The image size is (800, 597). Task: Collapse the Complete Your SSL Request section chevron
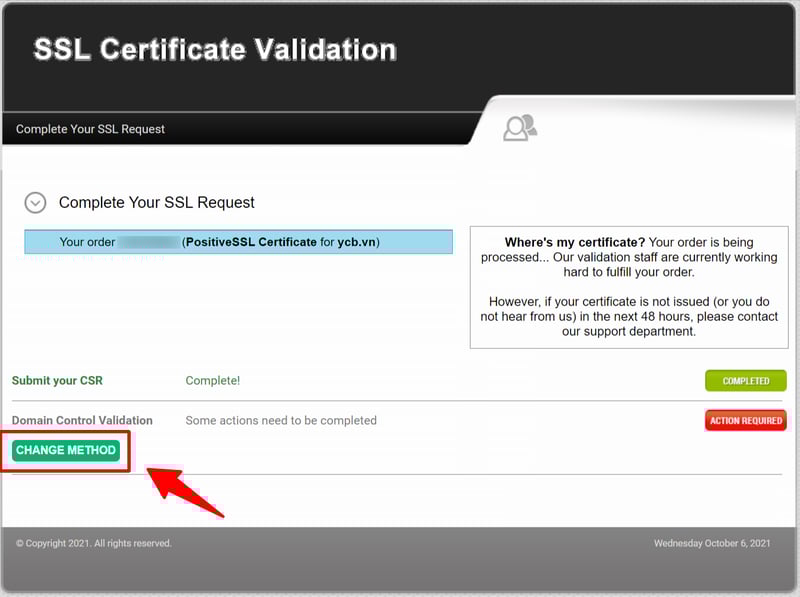coord(35,203)
